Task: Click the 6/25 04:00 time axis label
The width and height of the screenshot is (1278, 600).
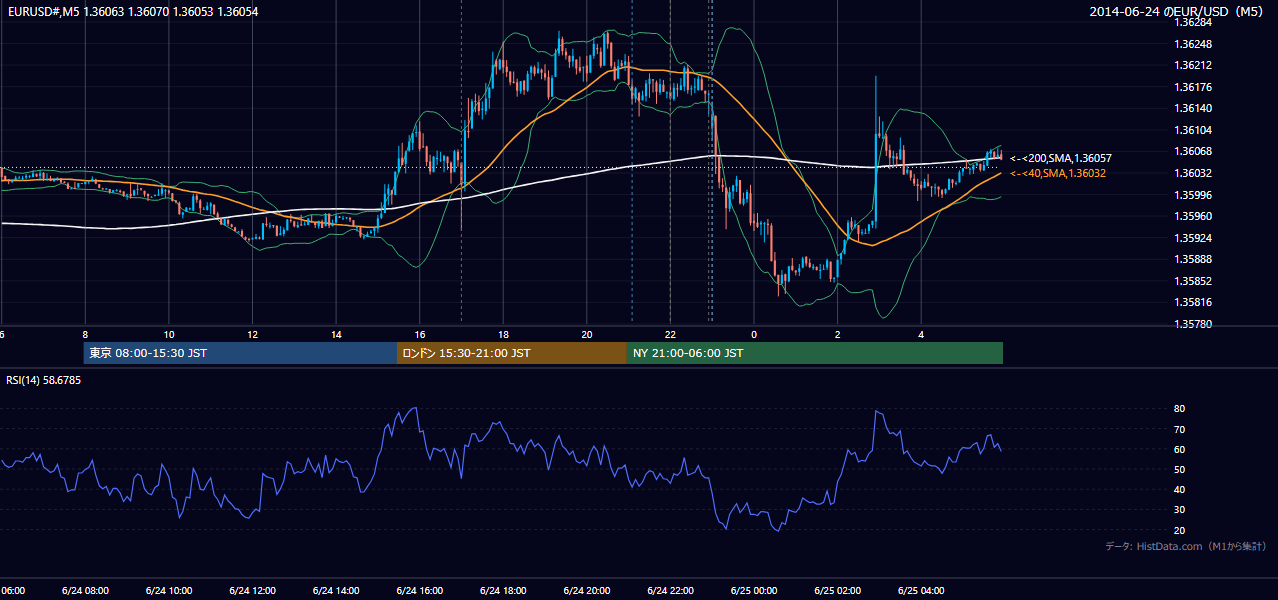Action: pyautogui.click(x=921, y=591)
